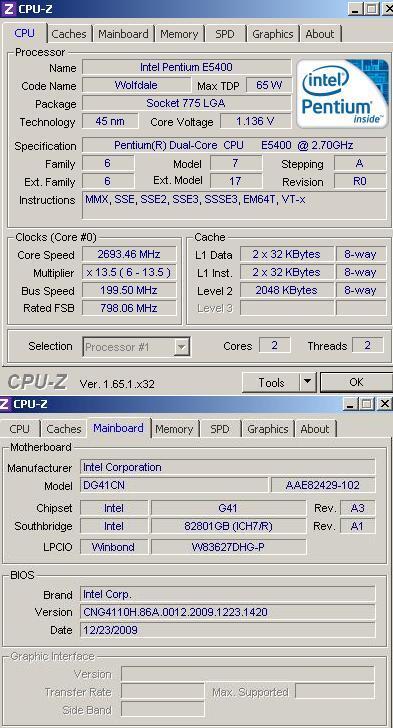The height and width of the screenshot is (728, 393).
Task: Minimize the top CPU-Z window
Action: (356, 8)
